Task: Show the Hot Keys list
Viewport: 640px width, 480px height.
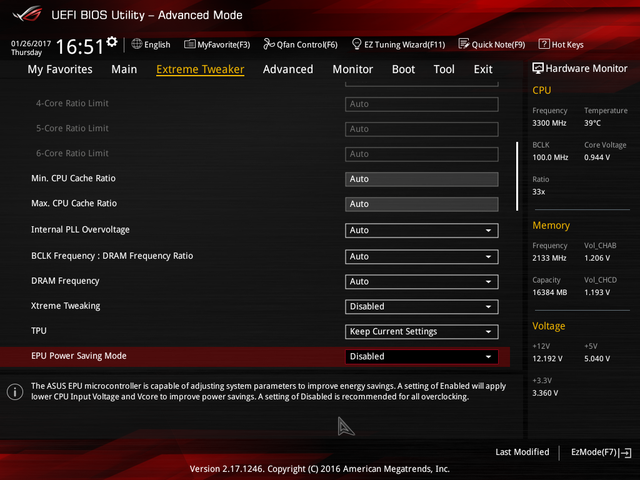Action: tap(567, 44)
